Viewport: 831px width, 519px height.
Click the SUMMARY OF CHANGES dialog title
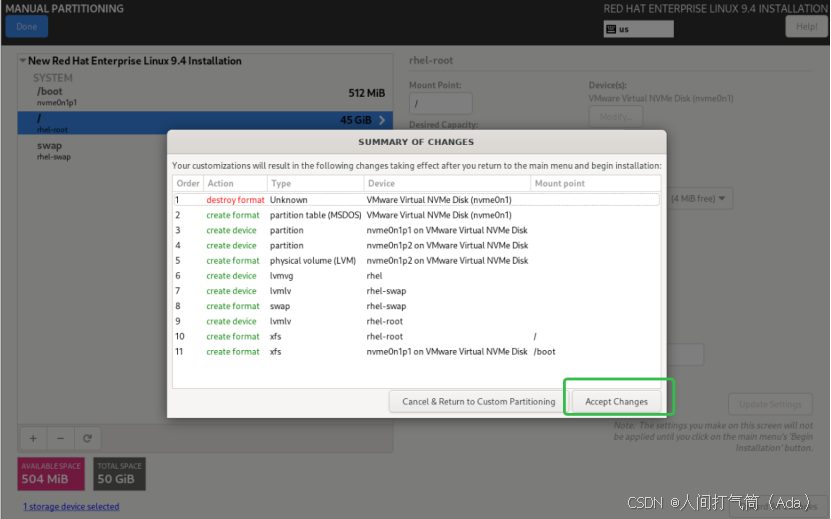[x=416, y=142]
